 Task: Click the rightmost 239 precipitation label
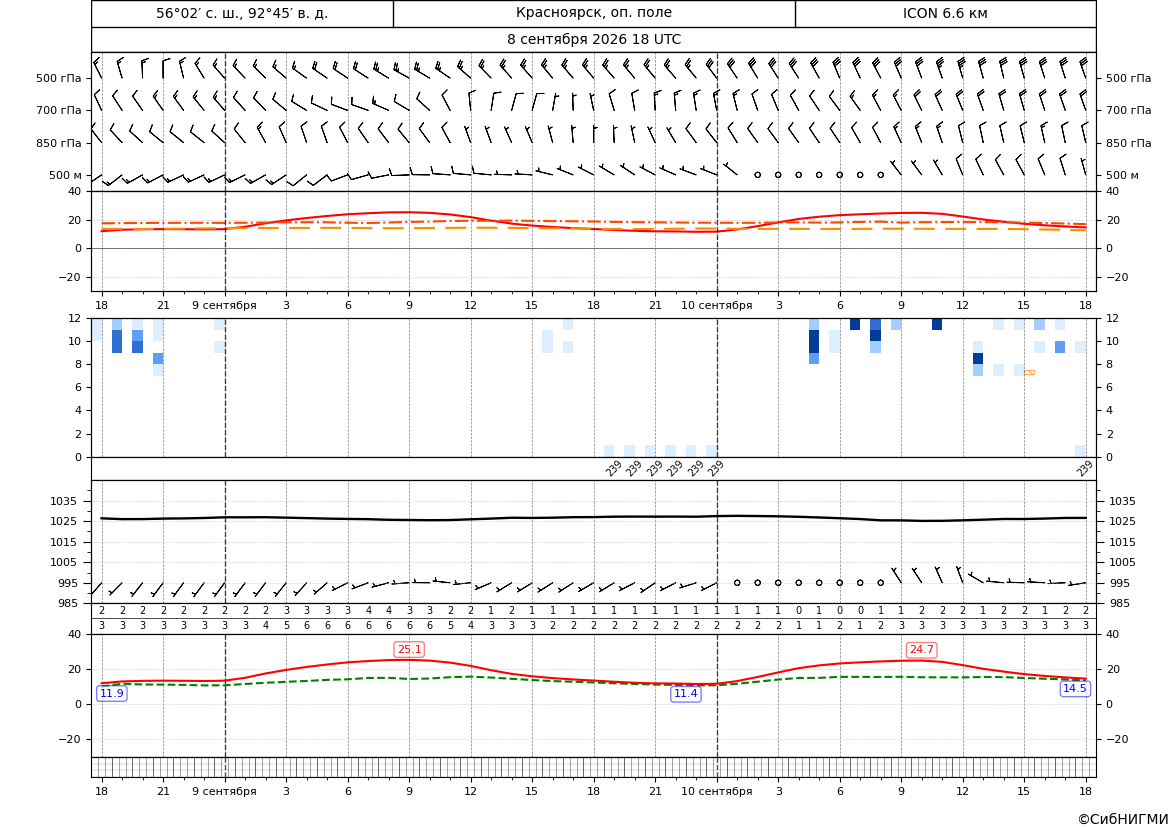1085,468
